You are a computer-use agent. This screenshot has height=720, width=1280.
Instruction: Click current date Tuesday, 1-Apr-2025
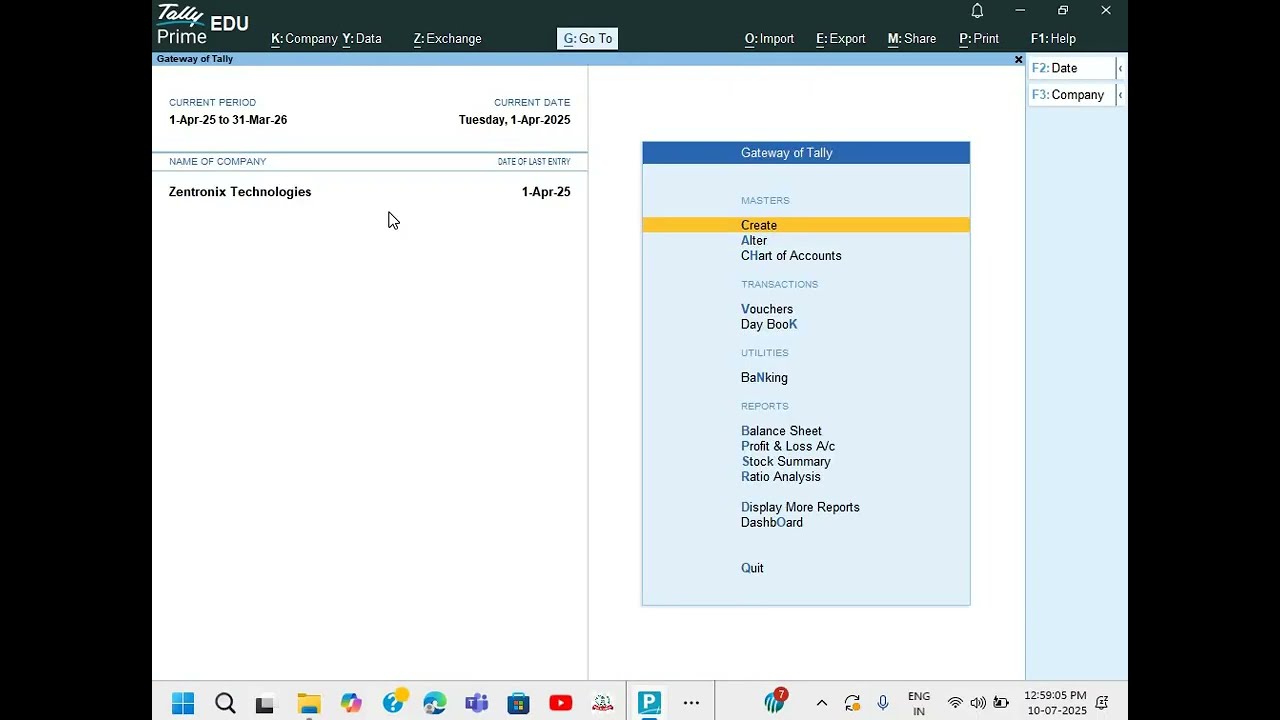pos(514,120)
